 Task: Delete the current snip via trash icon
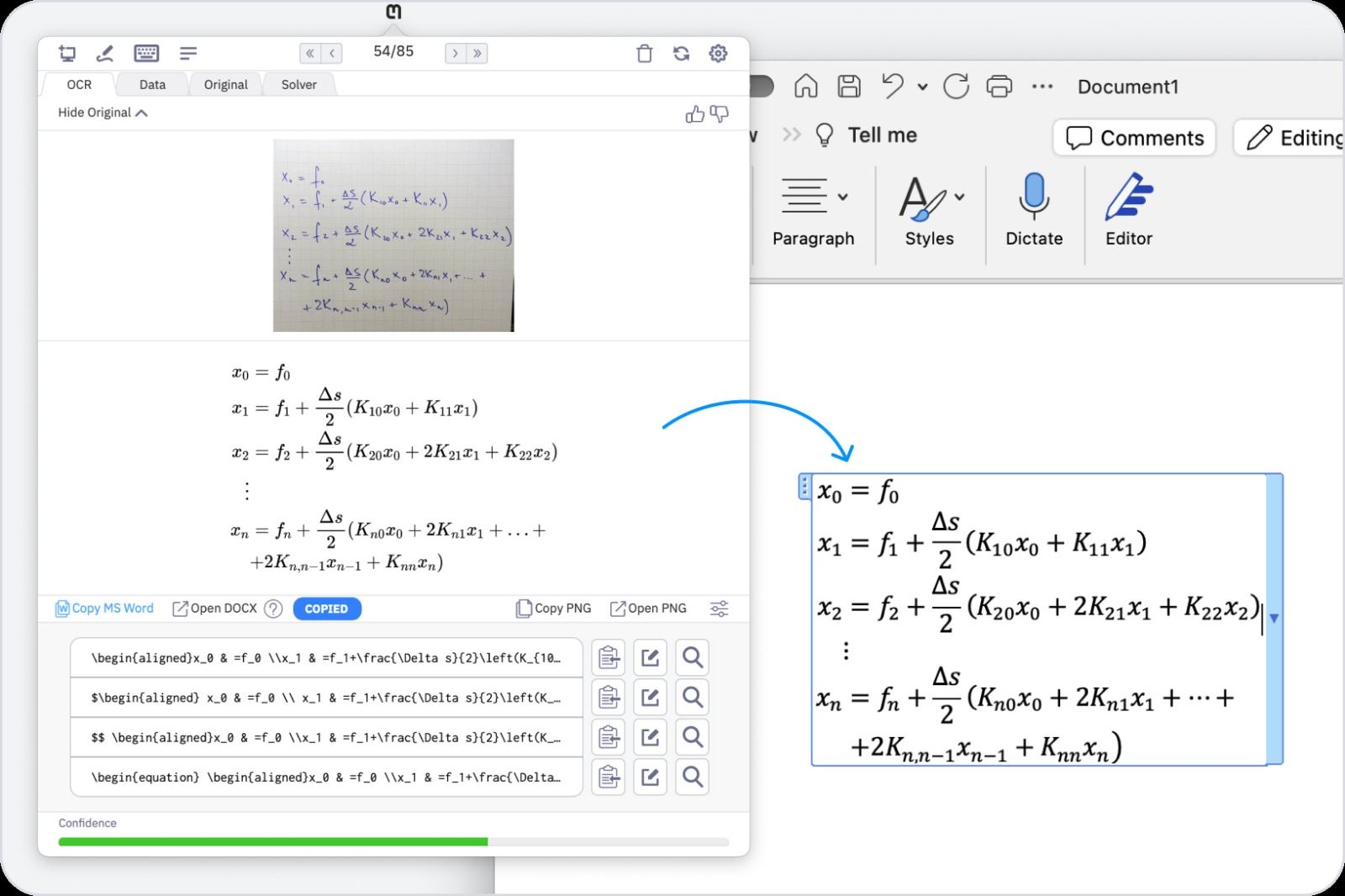644,53
